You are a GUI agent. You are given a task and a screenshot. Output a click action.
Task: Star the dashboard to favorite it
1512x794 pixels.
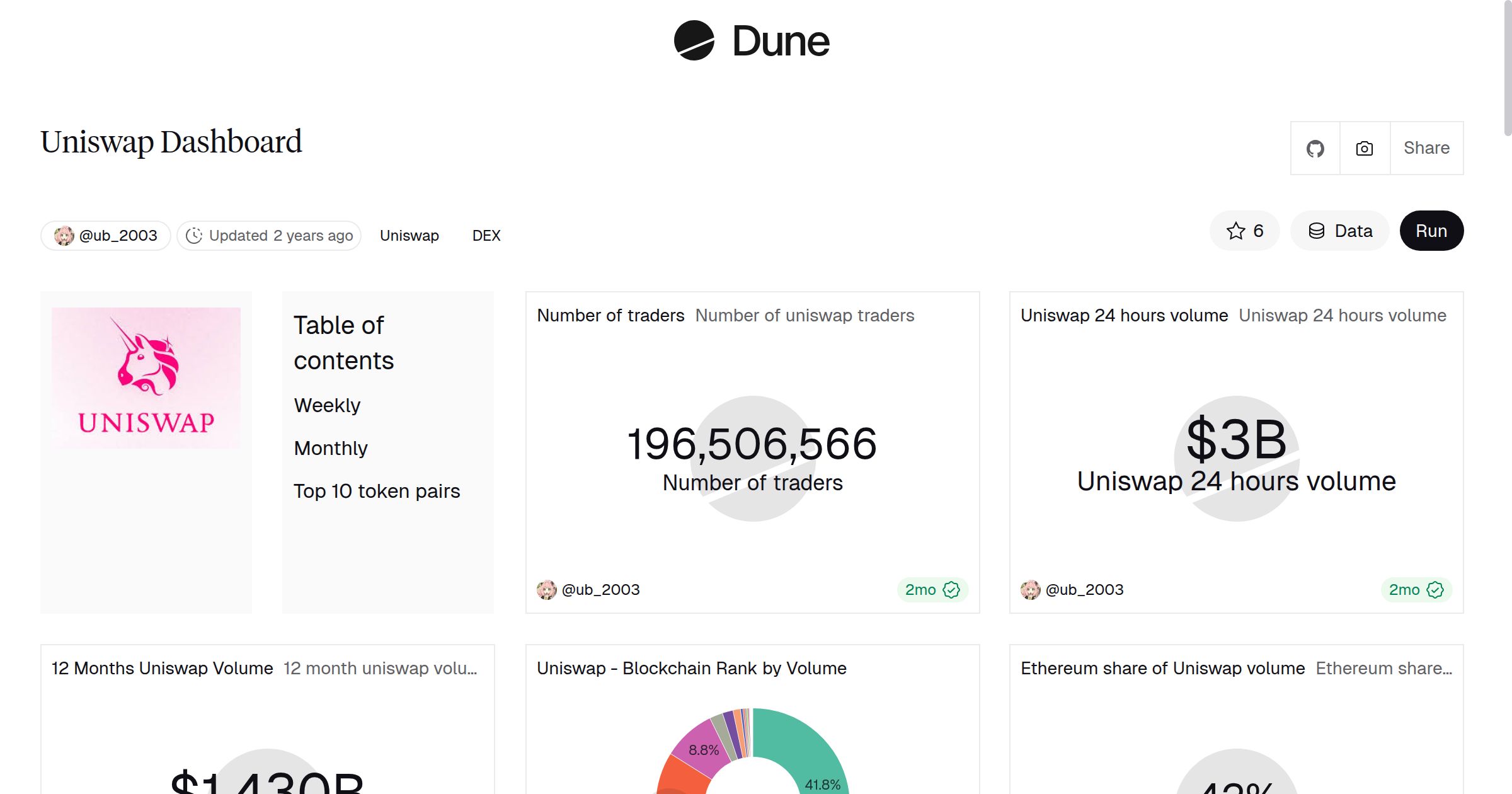click(1235, 231)
